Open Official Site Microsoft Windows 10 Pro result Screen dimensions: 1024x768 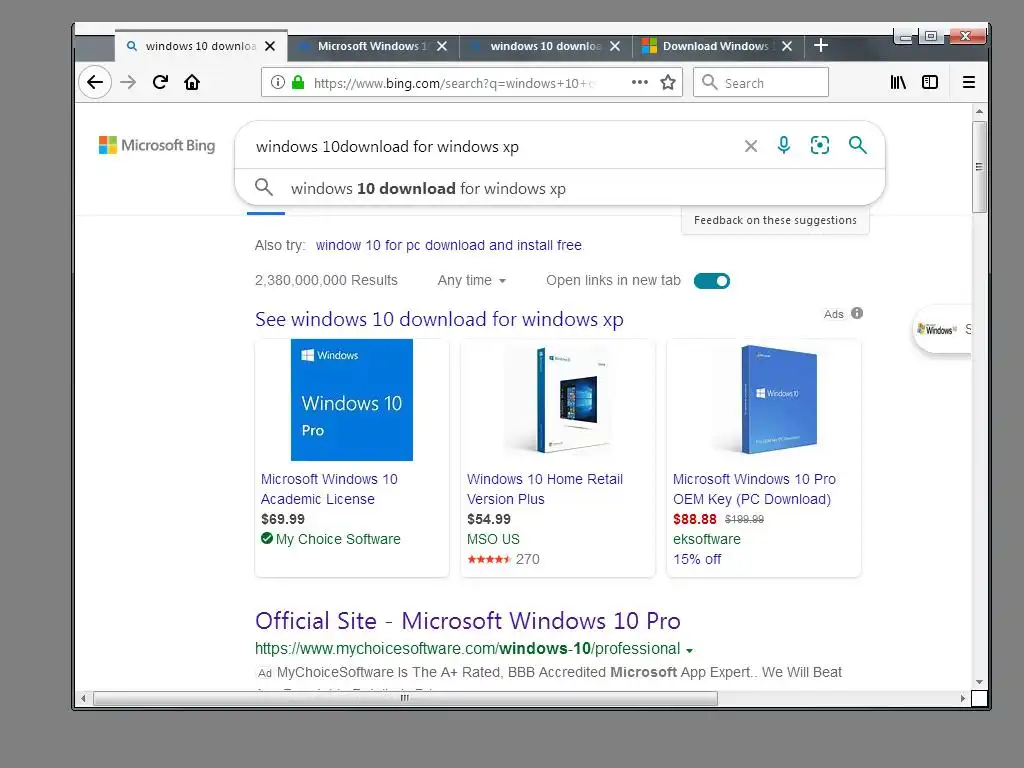point(468,621)
